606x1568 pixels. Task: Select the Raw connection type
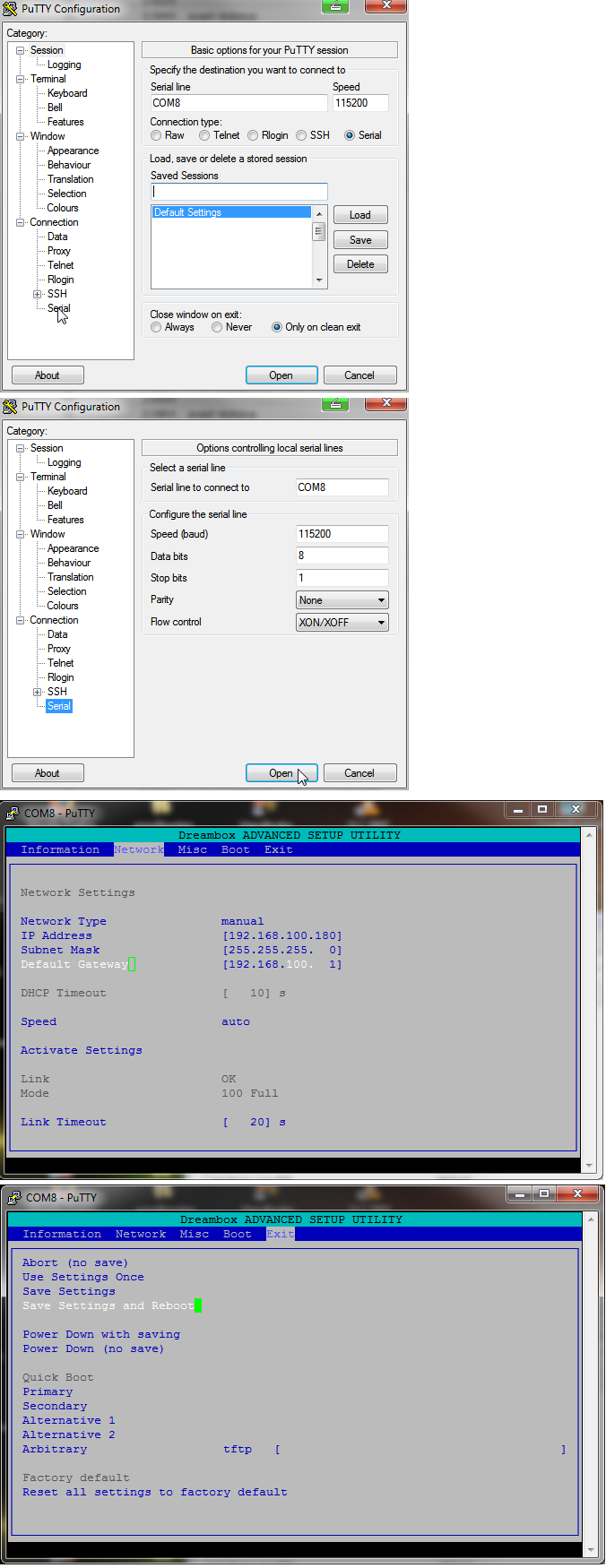pyautogui.click(x=156, y=136)
